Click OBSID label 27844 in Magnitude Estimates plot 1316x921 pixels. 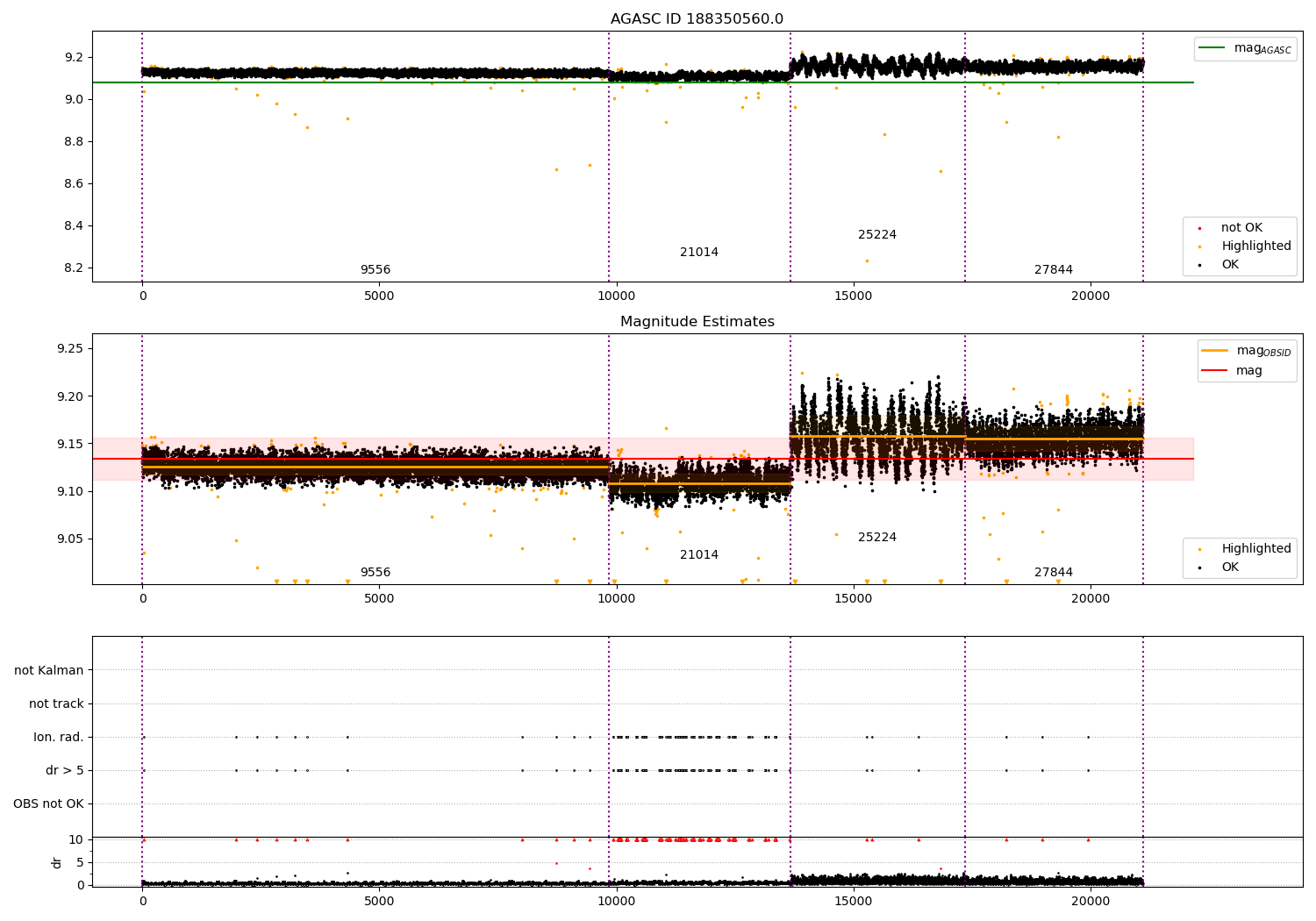point(1054,573)
